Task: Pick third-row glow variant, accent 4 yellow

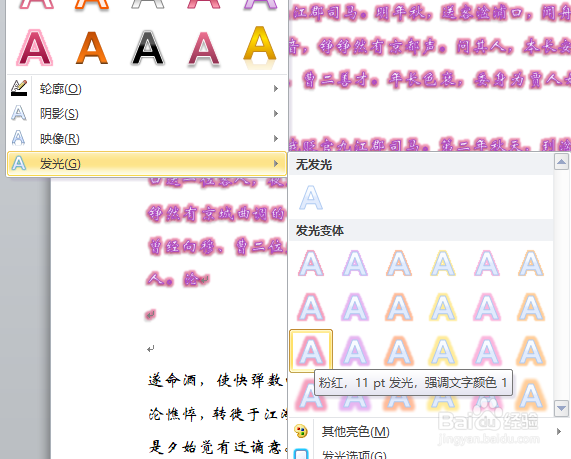Action: (443, 351)
